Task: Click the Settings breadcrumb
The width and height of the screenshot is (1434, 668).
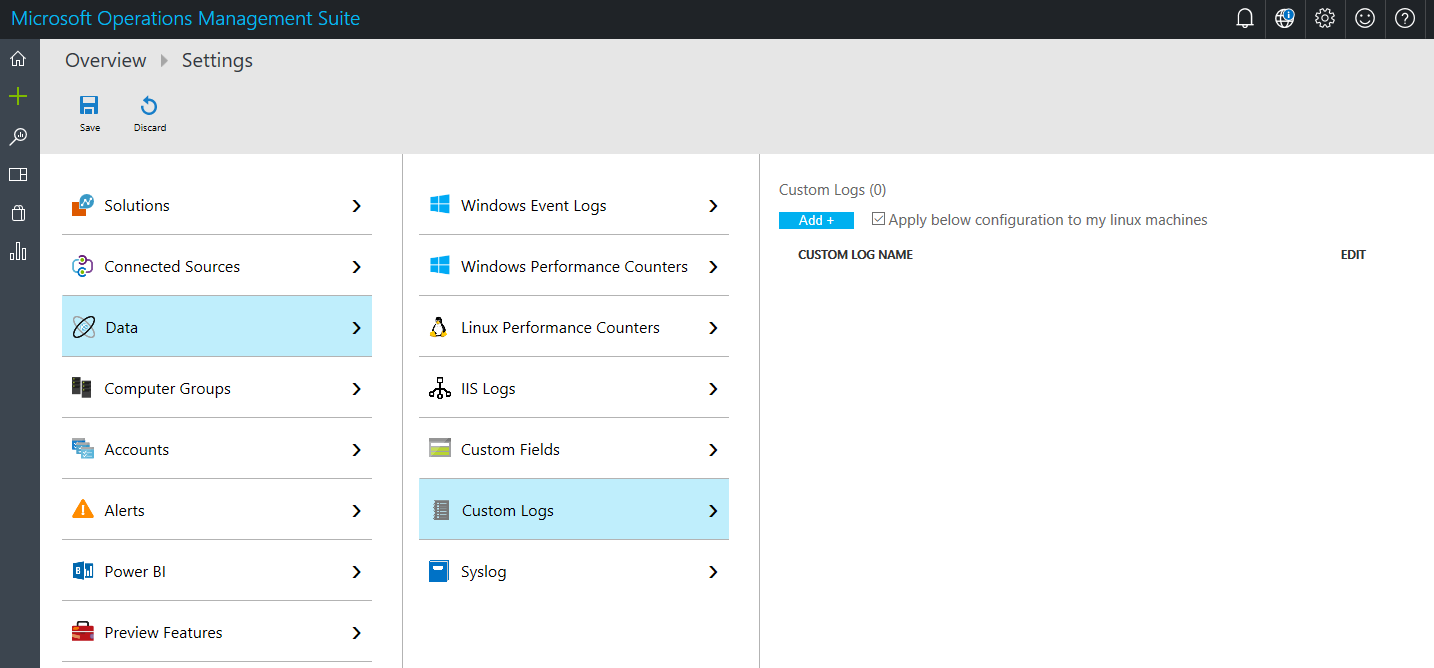Action: pyautogui.click(x=217, y=60)
